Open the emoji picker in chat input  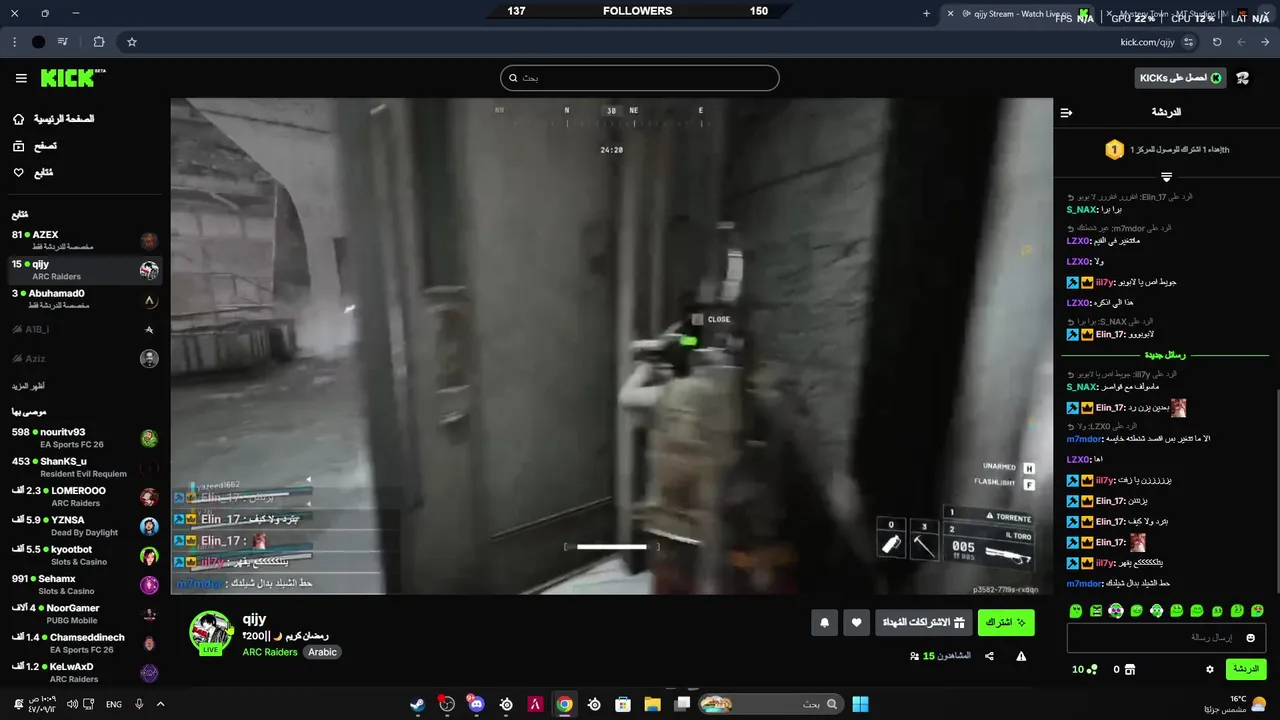[x=1251, y=638]
